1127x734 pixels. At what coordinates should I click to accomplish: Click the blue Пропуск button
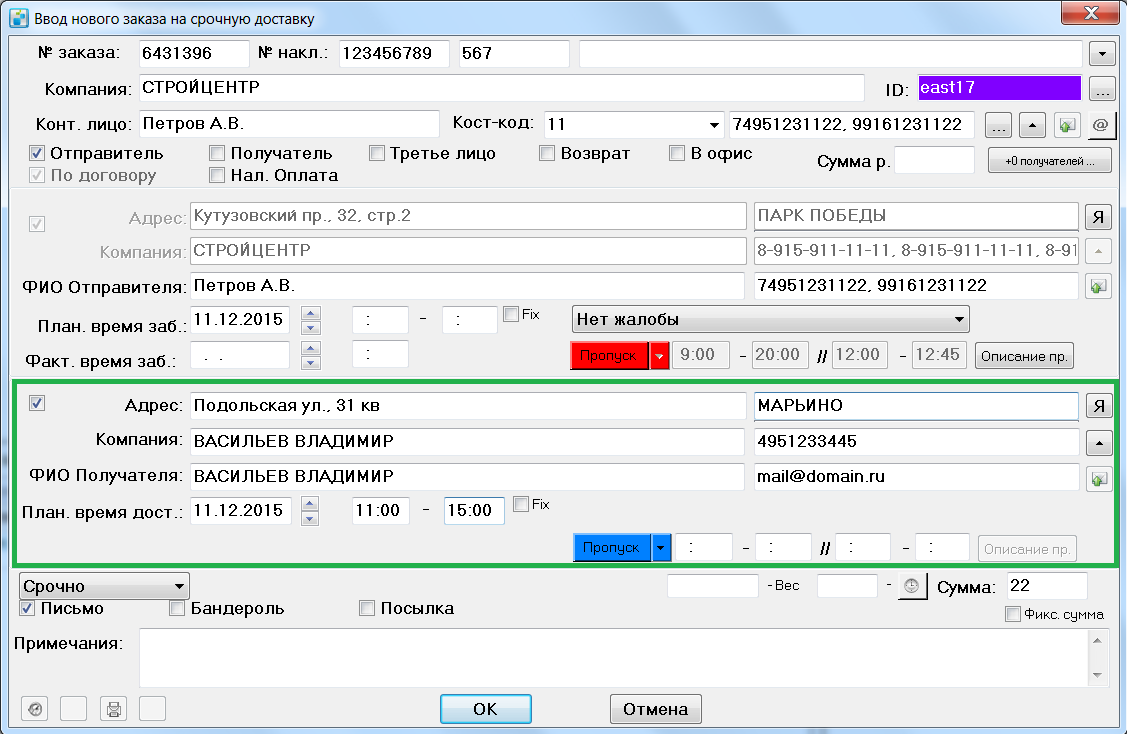[x=612, y=548]
